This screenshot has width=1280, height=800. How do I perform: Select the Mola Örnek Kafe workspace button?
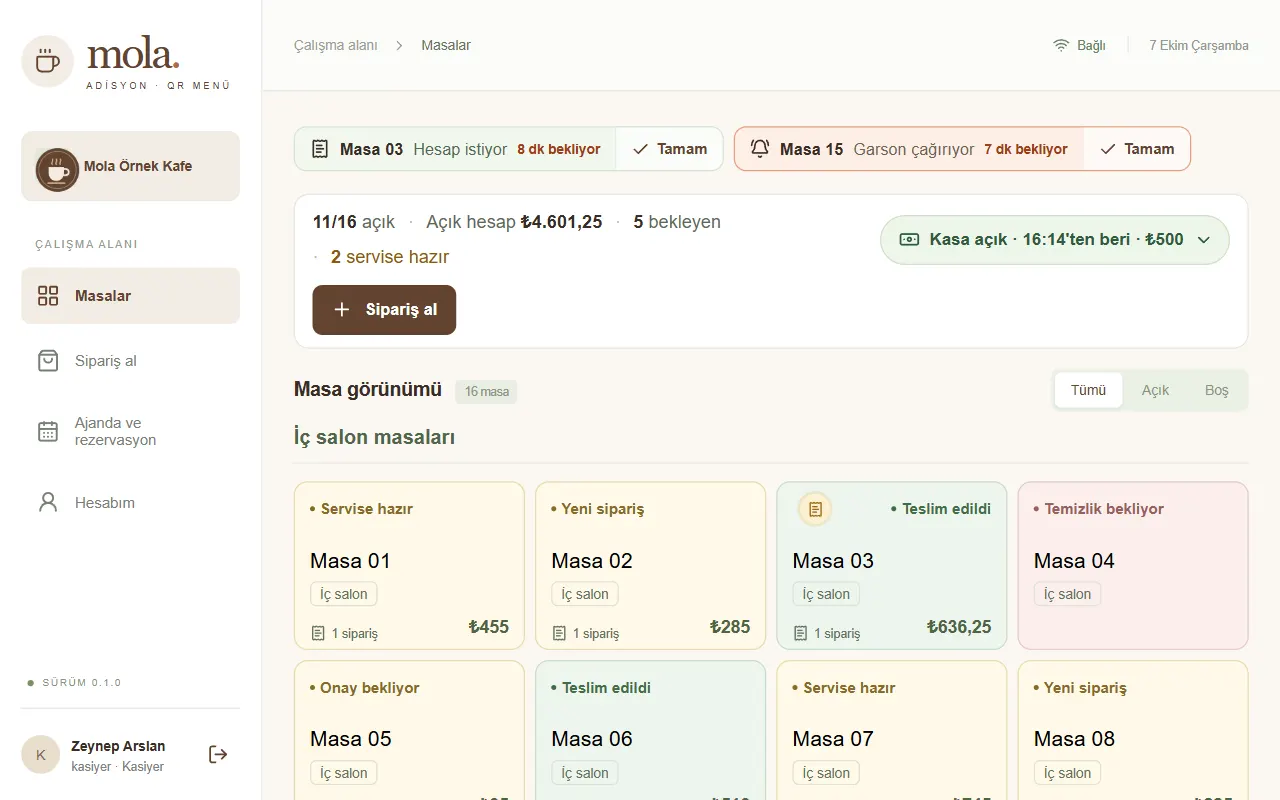130,166
